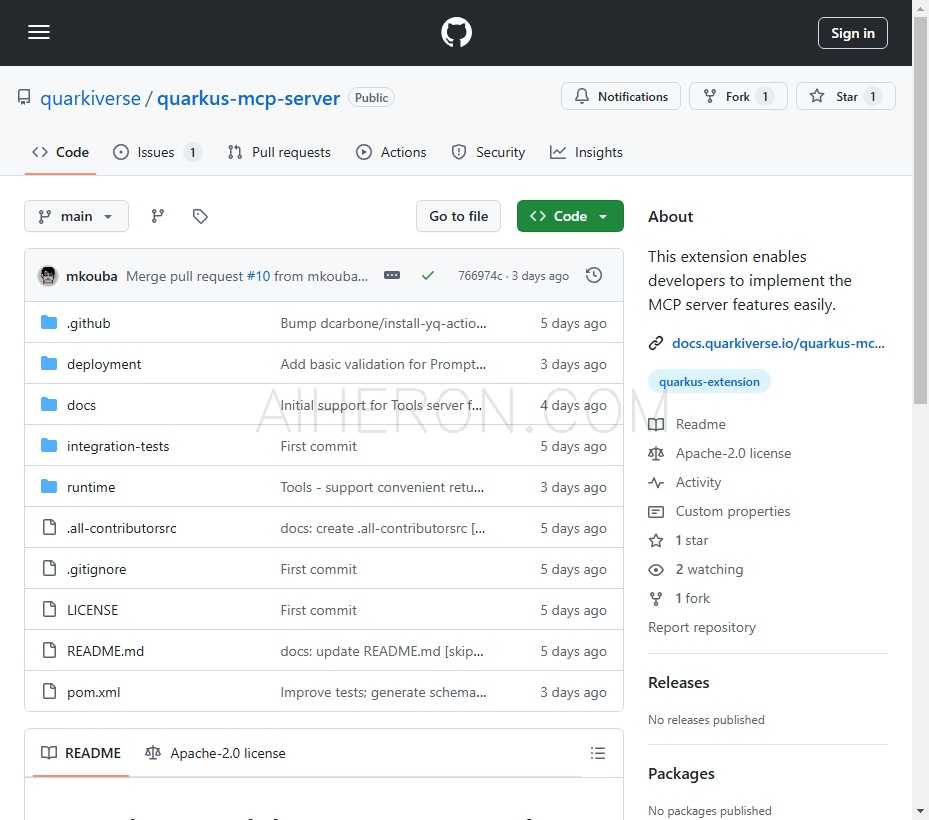Switch to the Pull requests tab
929x820 pixels.
click(279, 152)
